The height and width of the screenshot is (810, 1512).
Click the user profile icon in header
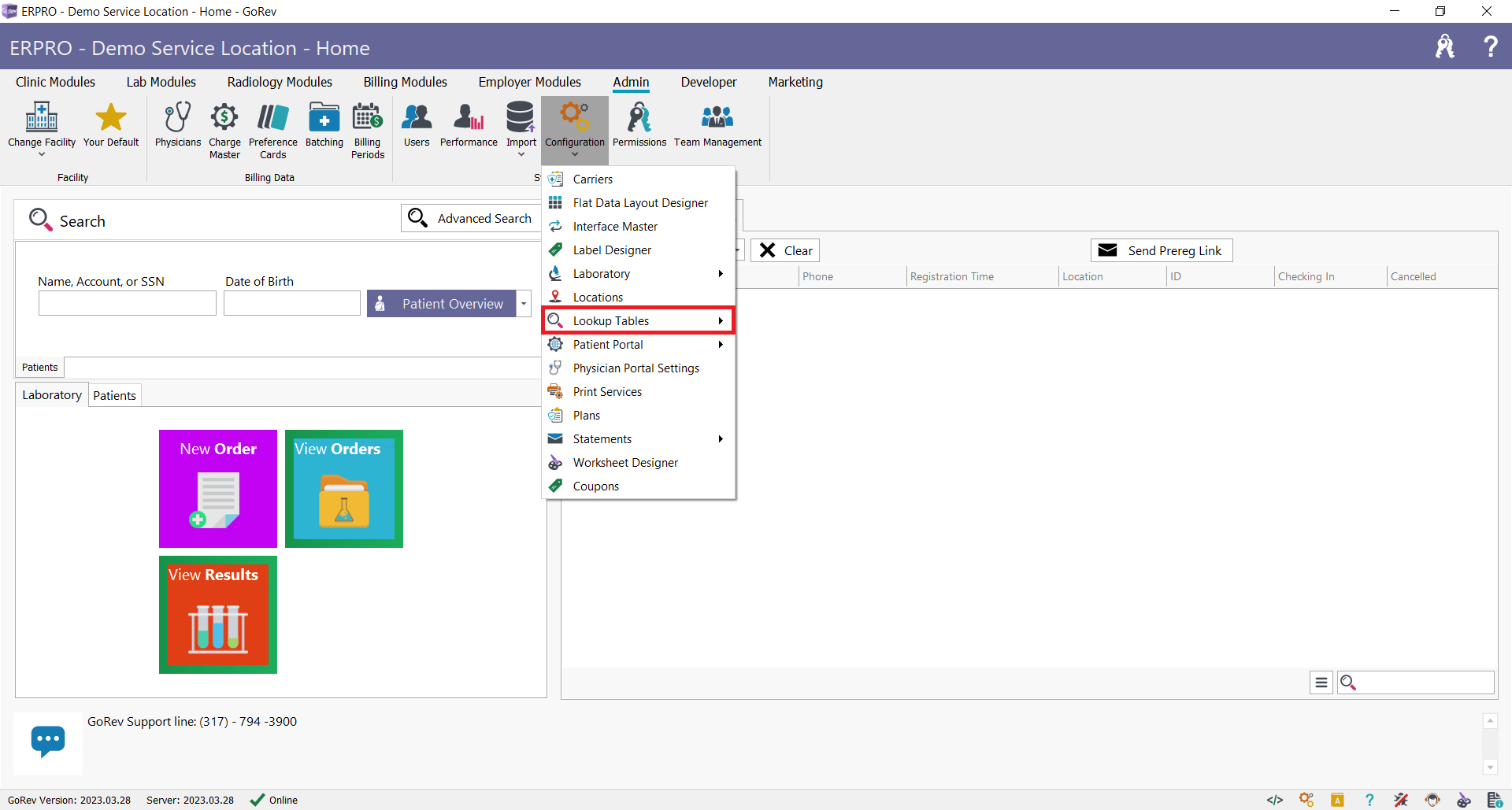click(x=1445, y=46)
